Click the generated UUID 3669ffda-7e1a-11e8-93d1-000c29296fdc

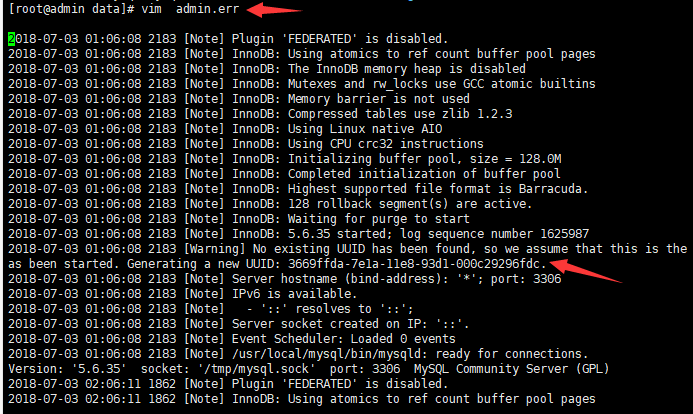click(x=414, y=264)
